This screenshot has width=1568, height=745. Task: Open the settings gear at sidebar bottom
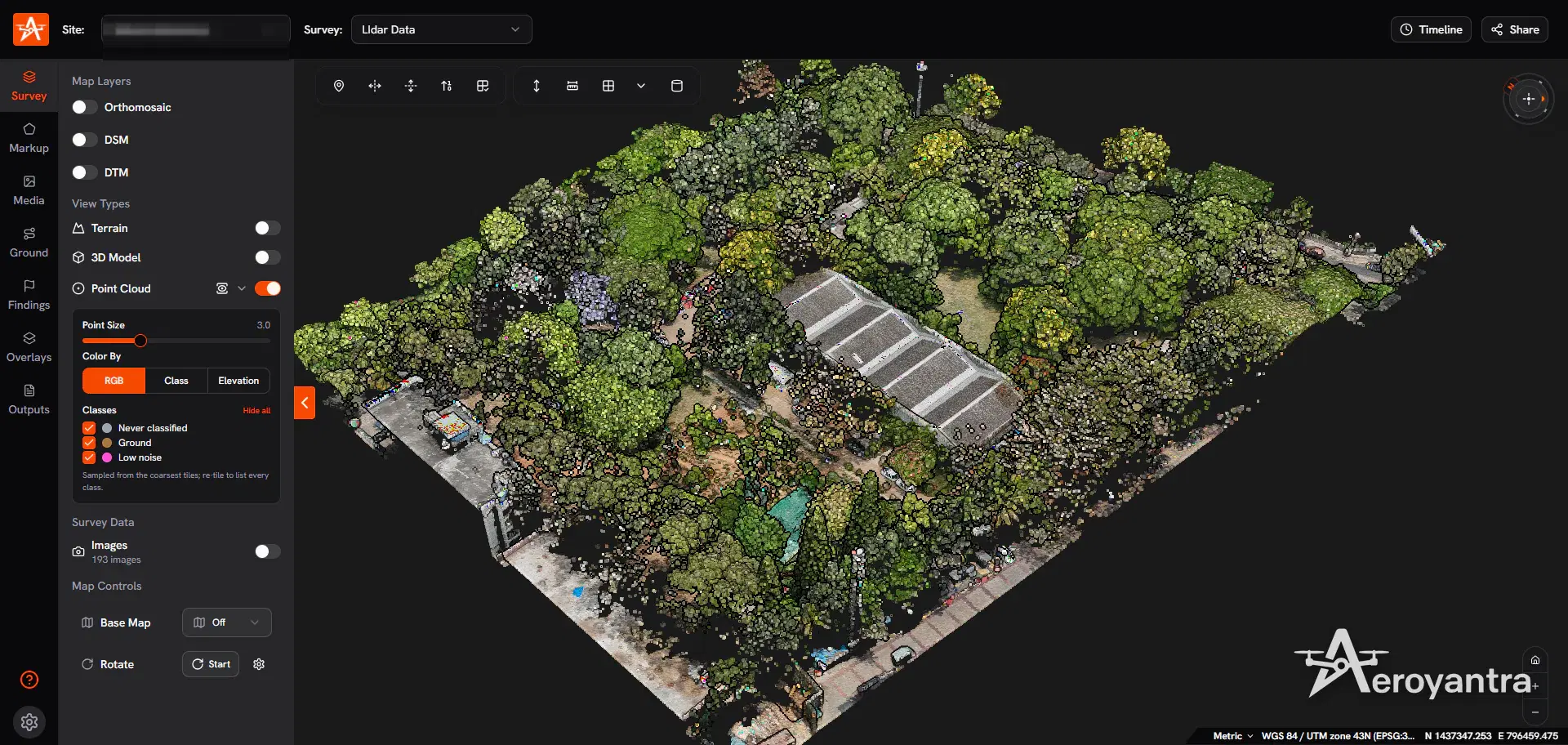click(29, 722)
